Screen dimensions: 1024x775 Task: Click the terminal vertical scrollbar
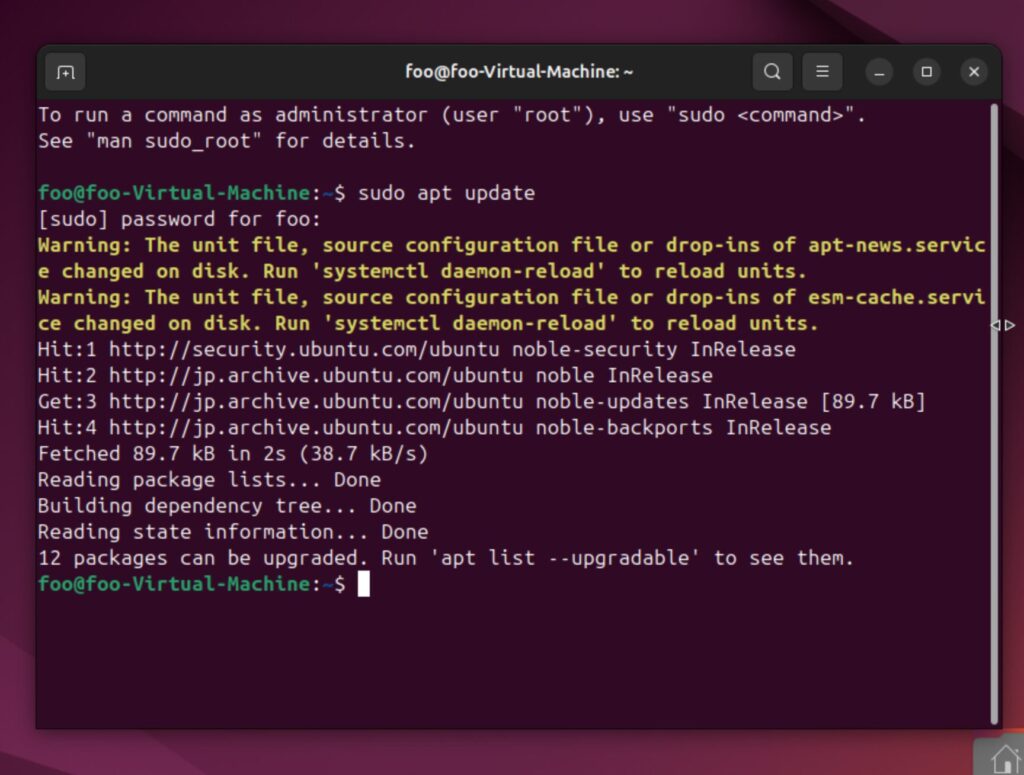[x=993, y=400]
